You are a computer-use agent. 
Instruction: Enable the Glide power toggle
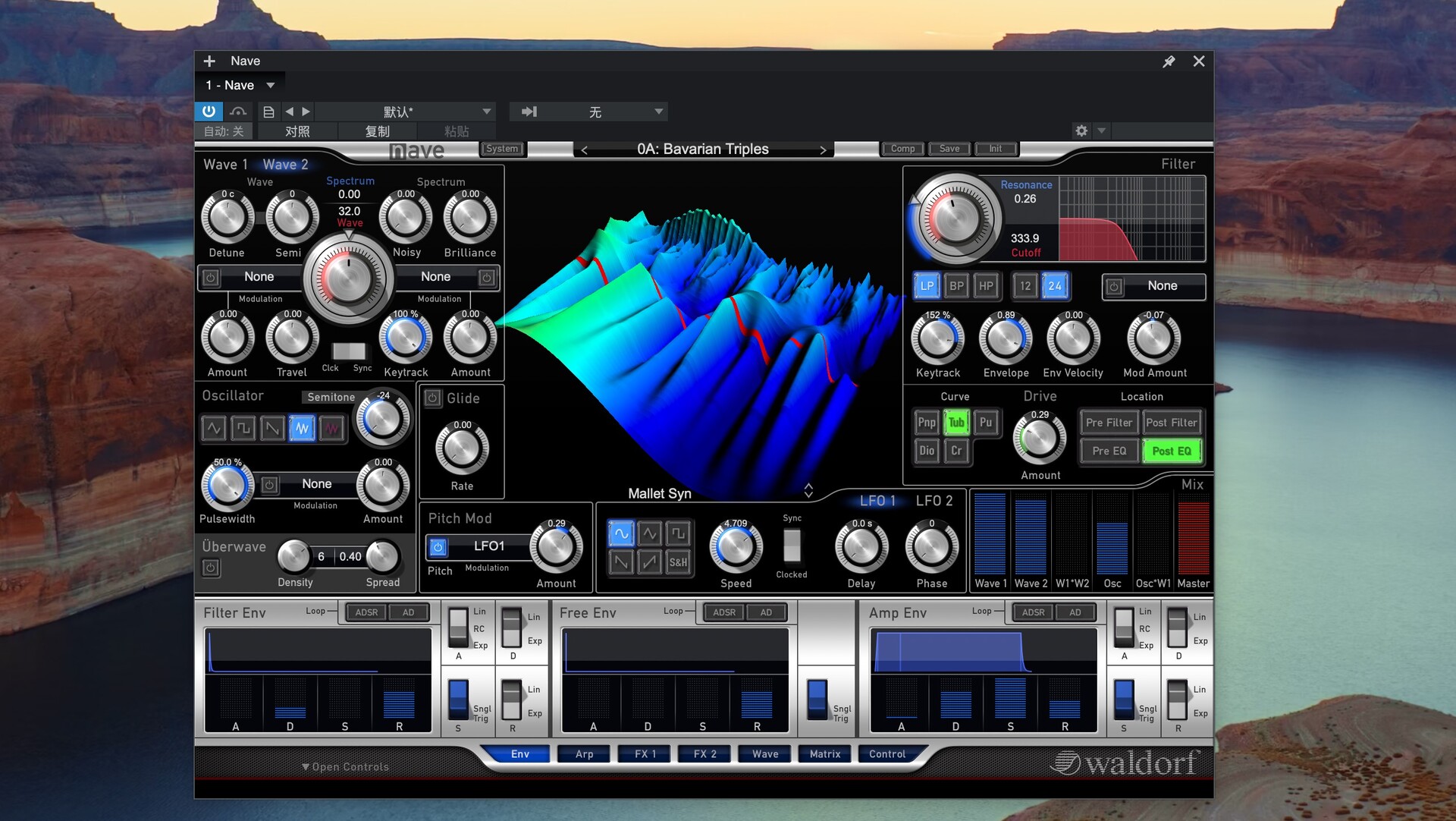(x=432, y=398)
